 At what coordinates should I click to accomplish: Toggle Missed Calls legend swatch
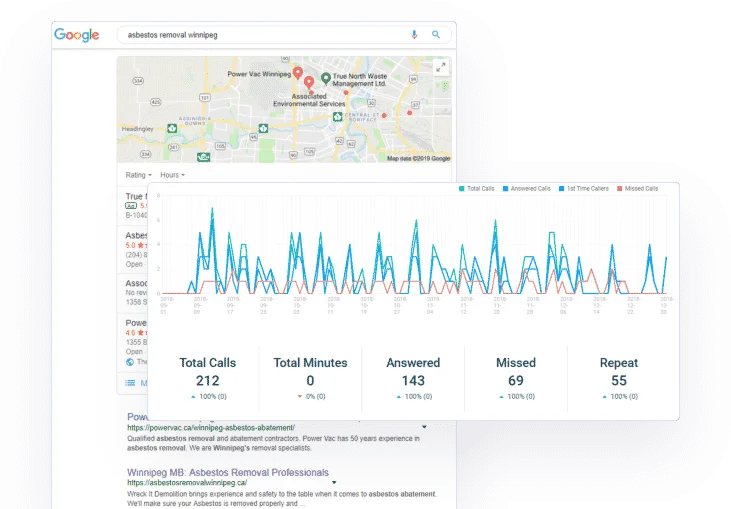[620, 189]
